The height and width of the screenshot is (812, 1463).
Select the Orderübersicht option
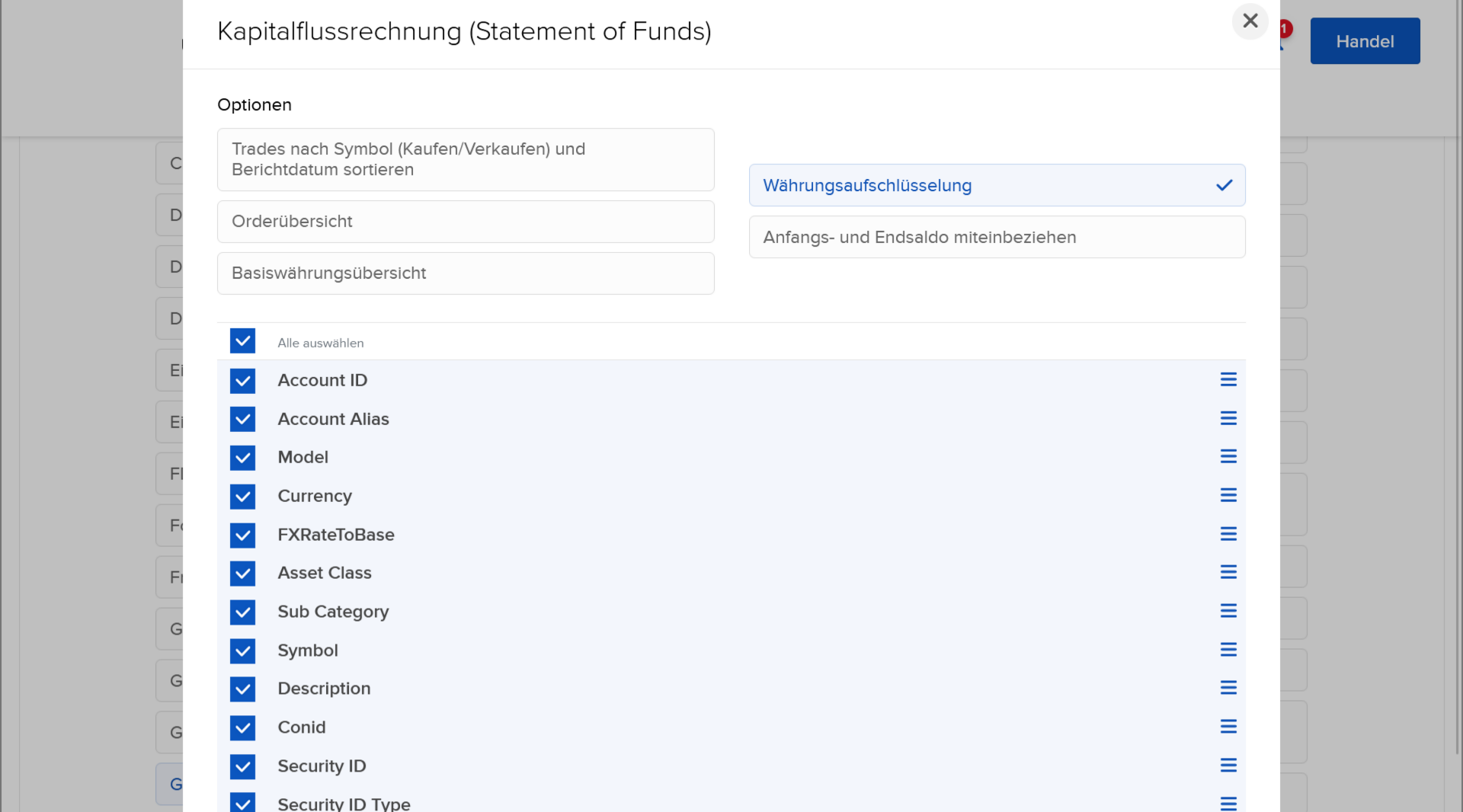pyautogui.click(x=465, y=222)
